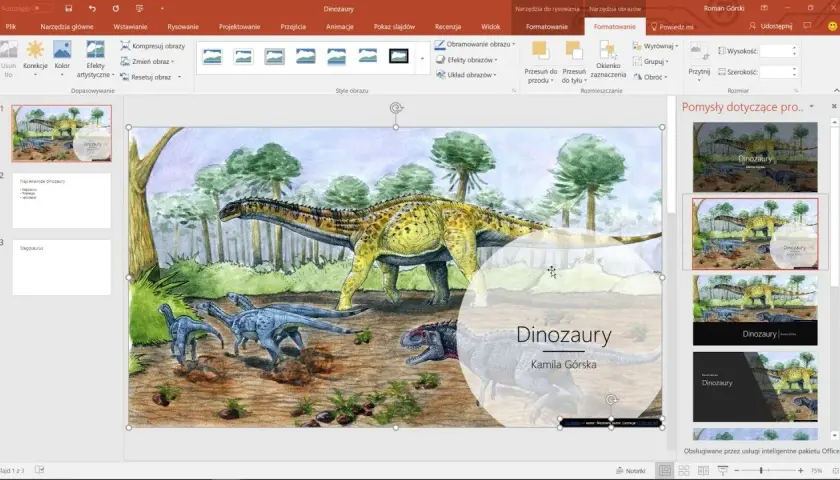840x480 pixels.
Task: Switch to Slide Sorter view icon
Action: click(684, 470)
